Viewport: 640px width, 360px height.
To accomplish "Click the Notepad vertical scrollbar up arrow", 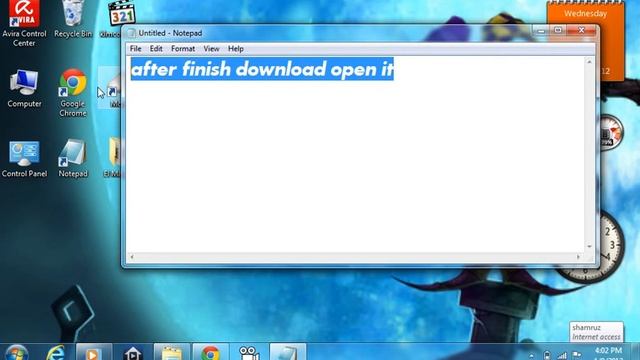I will [589, 62].
